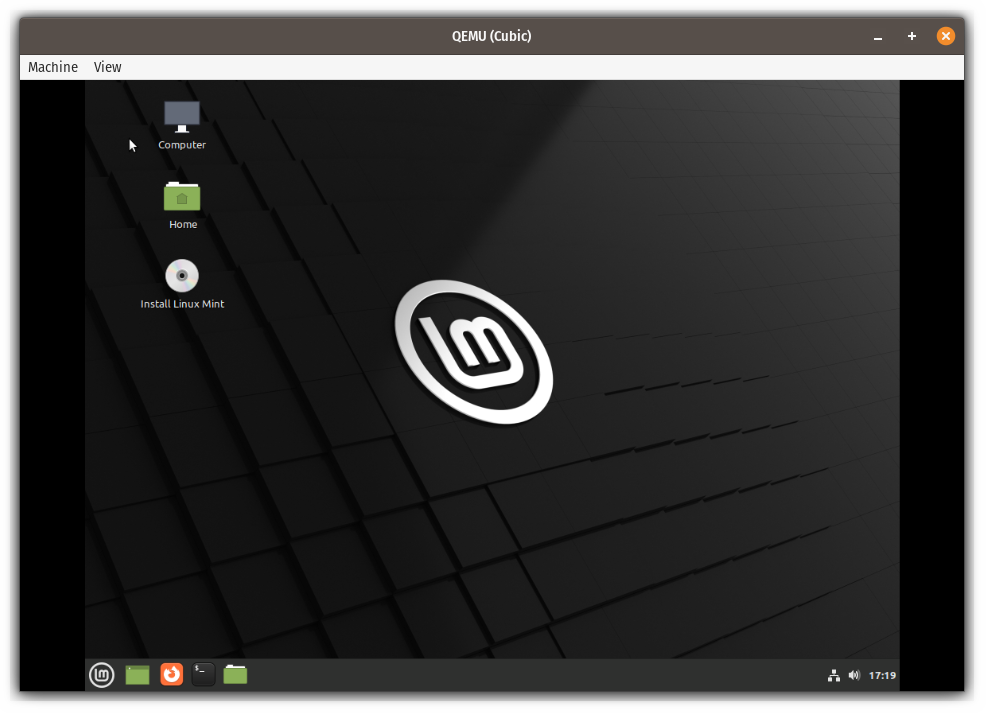Viewport: 986px width, 713px height.
Task: Launch Firefox from the taskbar
Action: tap(170, 674)
